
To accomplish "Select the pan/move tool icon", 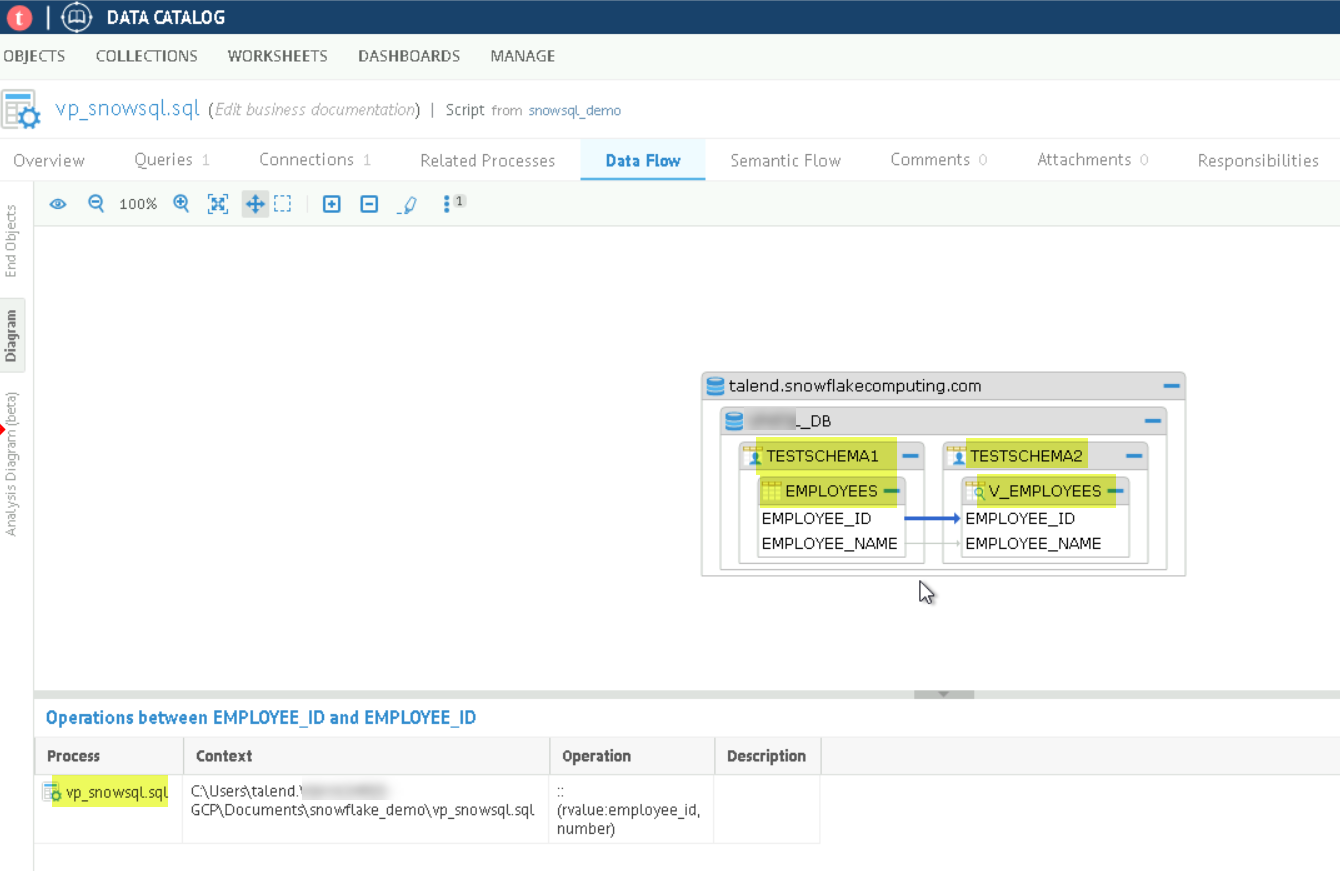I will 255,204.
